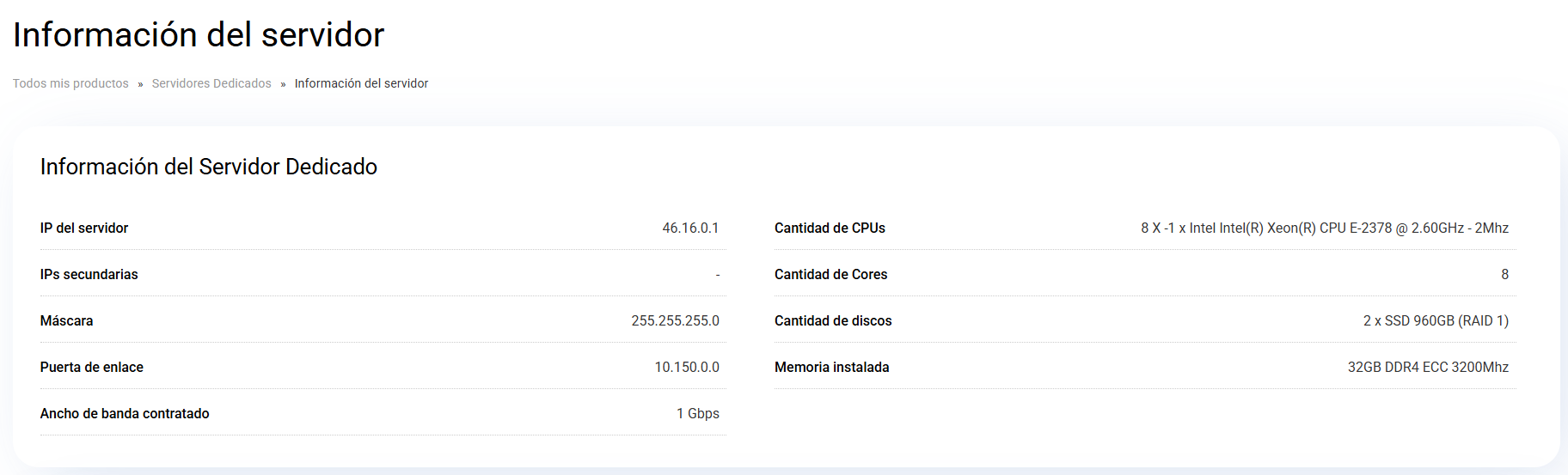The image size is (1568, 475).
Task: Click the large "Información del servidor" page title
Action: pos(199,35)
